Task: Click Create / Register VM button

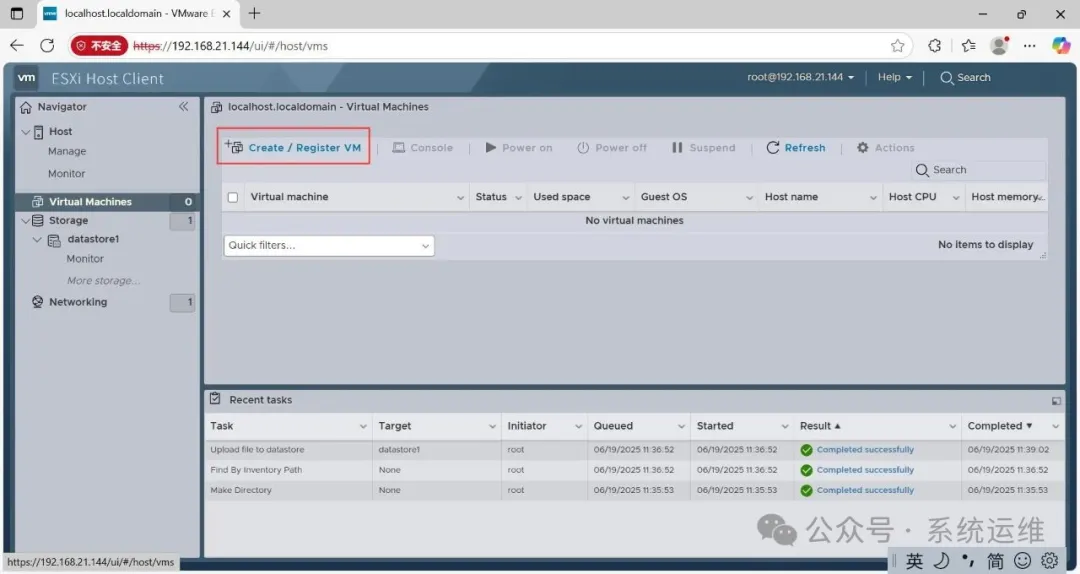Action: [x=293, y=147]
